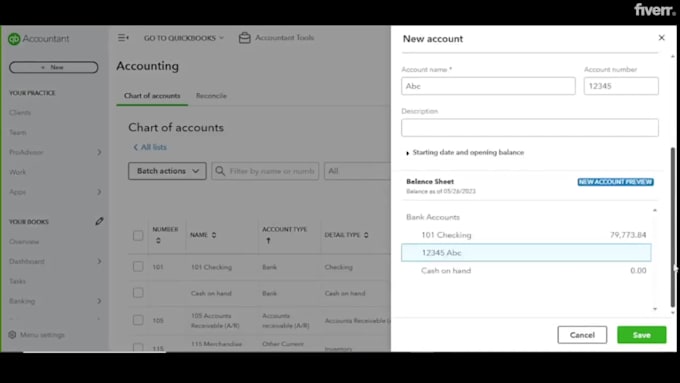Open Tasks in the sidebar
Screen dimensions: 680x383
pos(17,281)
